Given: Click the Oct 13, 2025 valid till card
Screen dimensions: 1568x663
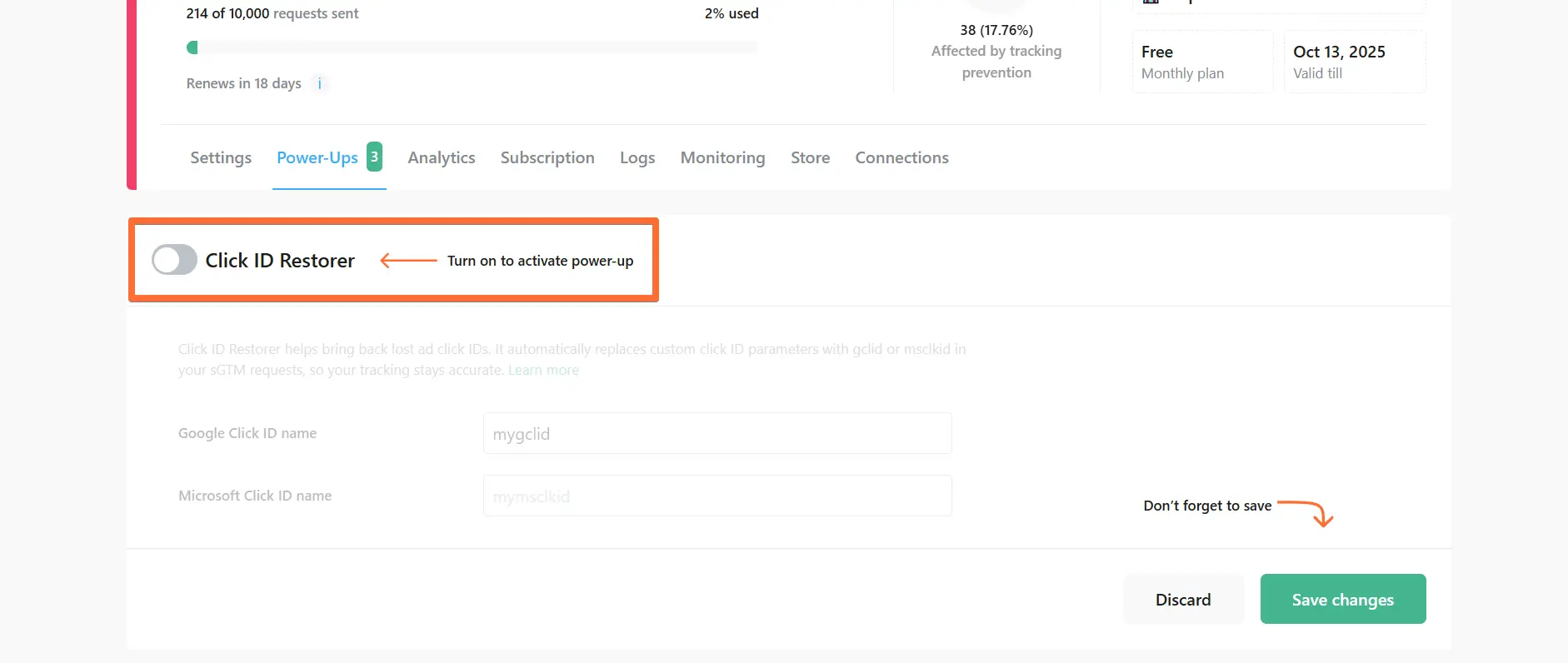Looking at the screenshot, I should pos(1354,62).
